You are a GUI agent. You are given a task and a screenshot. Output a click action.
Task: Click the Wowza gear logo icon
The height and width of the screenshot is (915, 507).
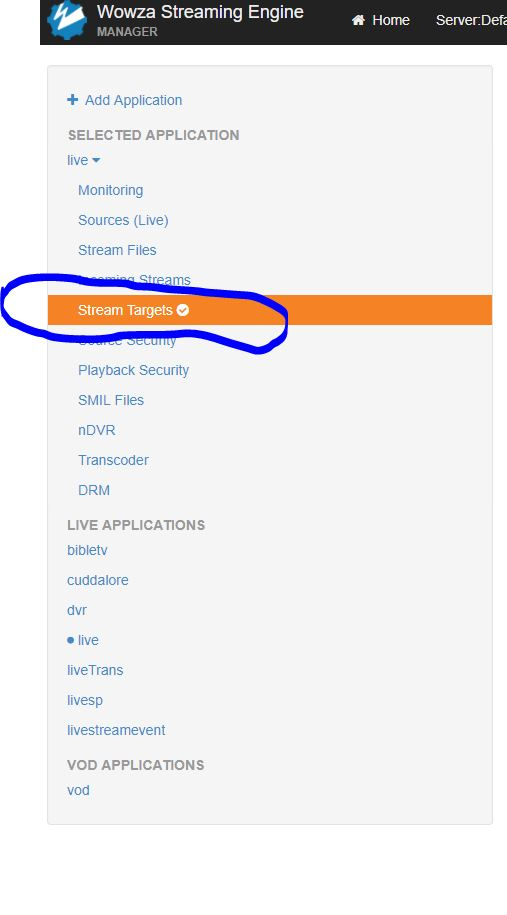click(x=67, y=20)
